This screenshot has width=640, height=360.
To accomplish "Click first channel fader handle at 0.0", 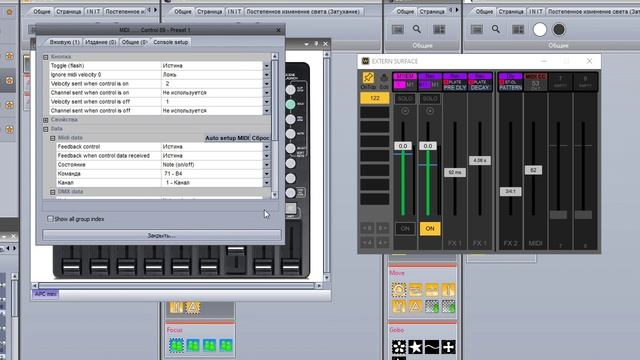I will pos(403,146).
